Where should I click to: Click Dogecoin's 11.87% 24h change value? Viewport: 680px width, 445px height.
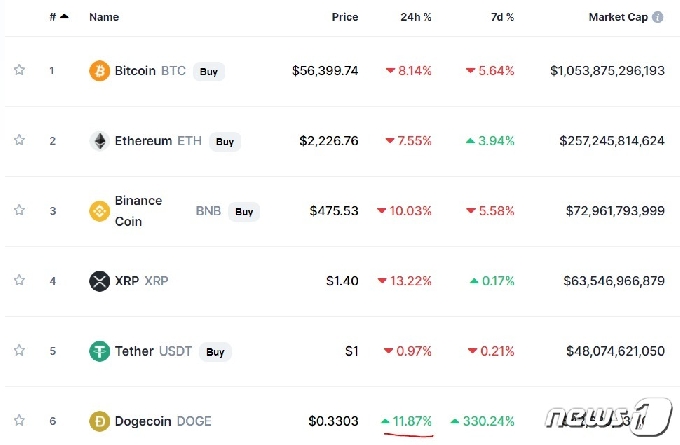pyautogui.click(x=411, y=421)
